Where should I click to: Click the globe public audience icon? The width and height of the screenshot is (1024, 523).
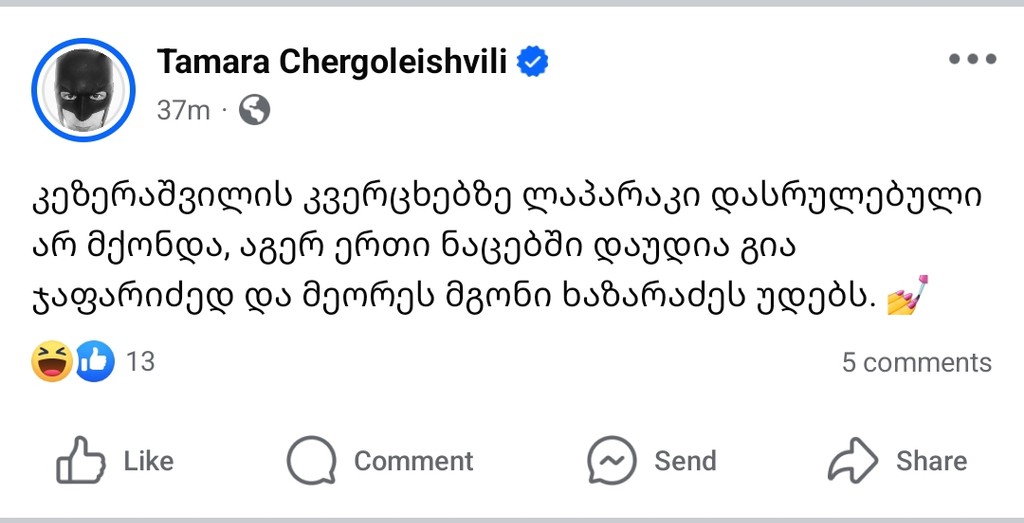coord(255,110)
